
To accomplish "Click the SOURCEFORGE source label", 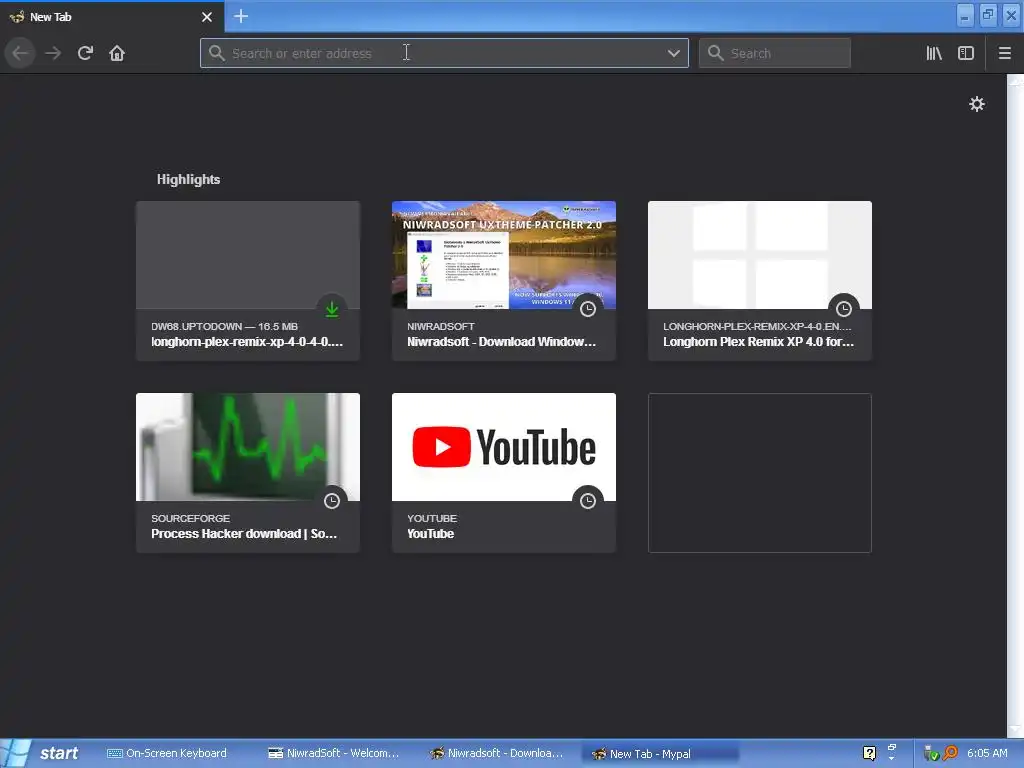I will [x=190, y=518].
